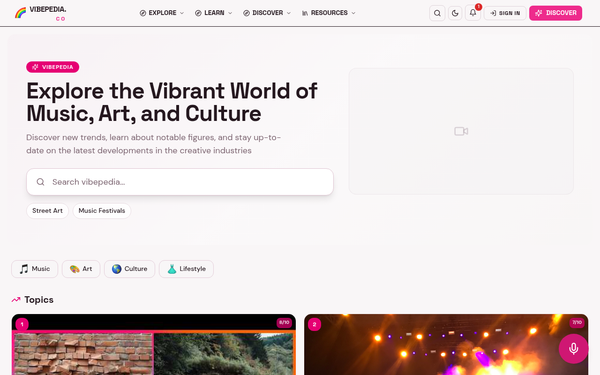The image size is (600, 375).
Task: Select the Street Art suggestion chip
Action: 47,211
